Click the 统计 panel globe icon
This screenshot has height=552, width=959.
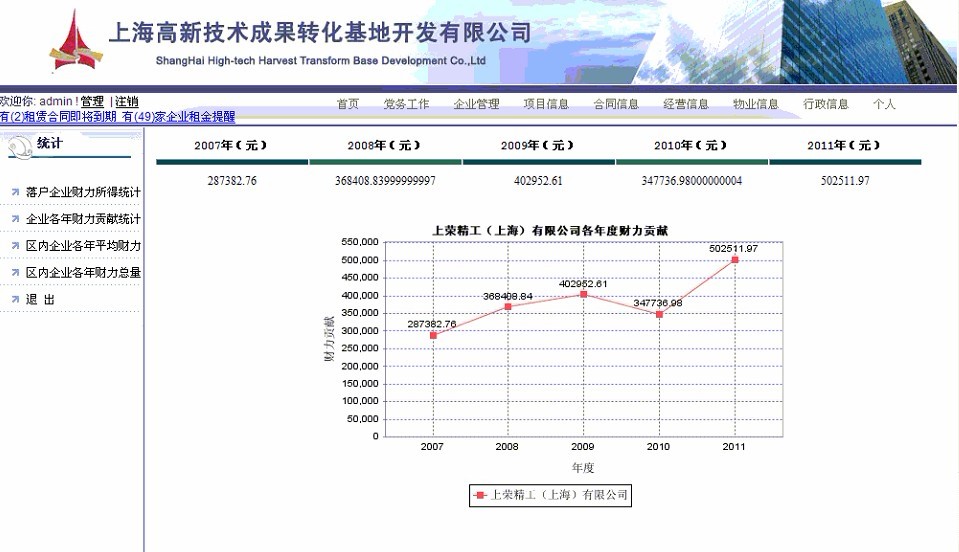[20, 147]
